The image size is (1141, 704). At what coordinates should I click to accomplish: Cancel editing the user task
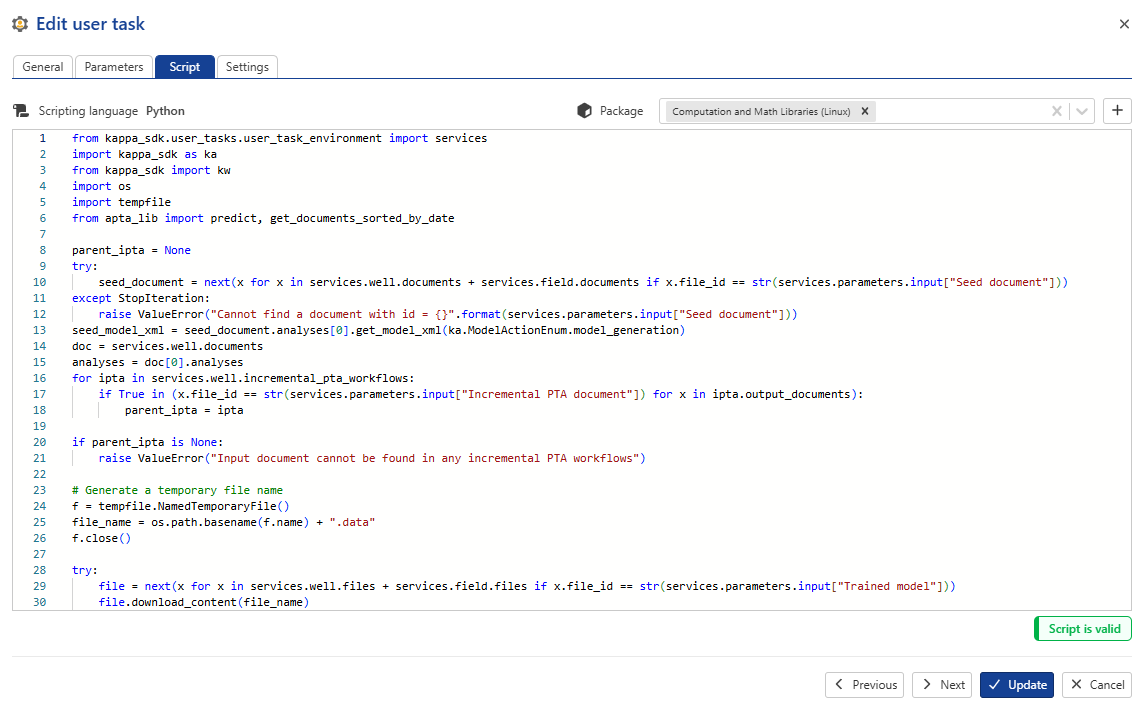click(1096, 685)
